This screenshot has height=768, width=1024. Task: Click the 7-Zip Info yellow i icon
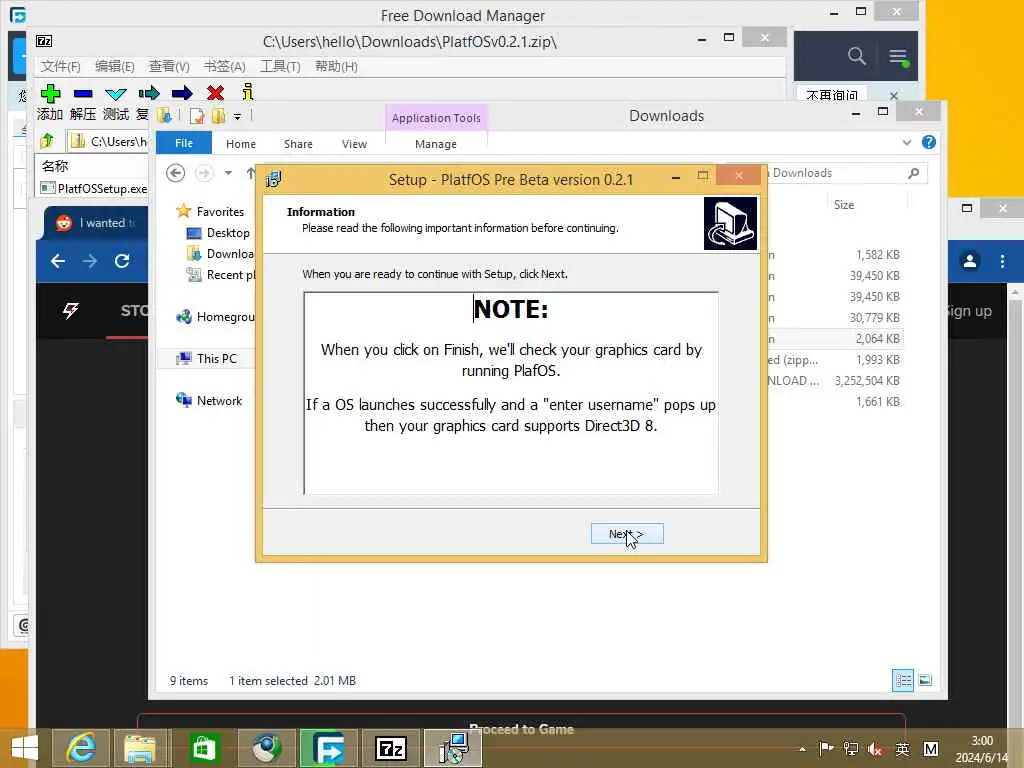[248, 92]
